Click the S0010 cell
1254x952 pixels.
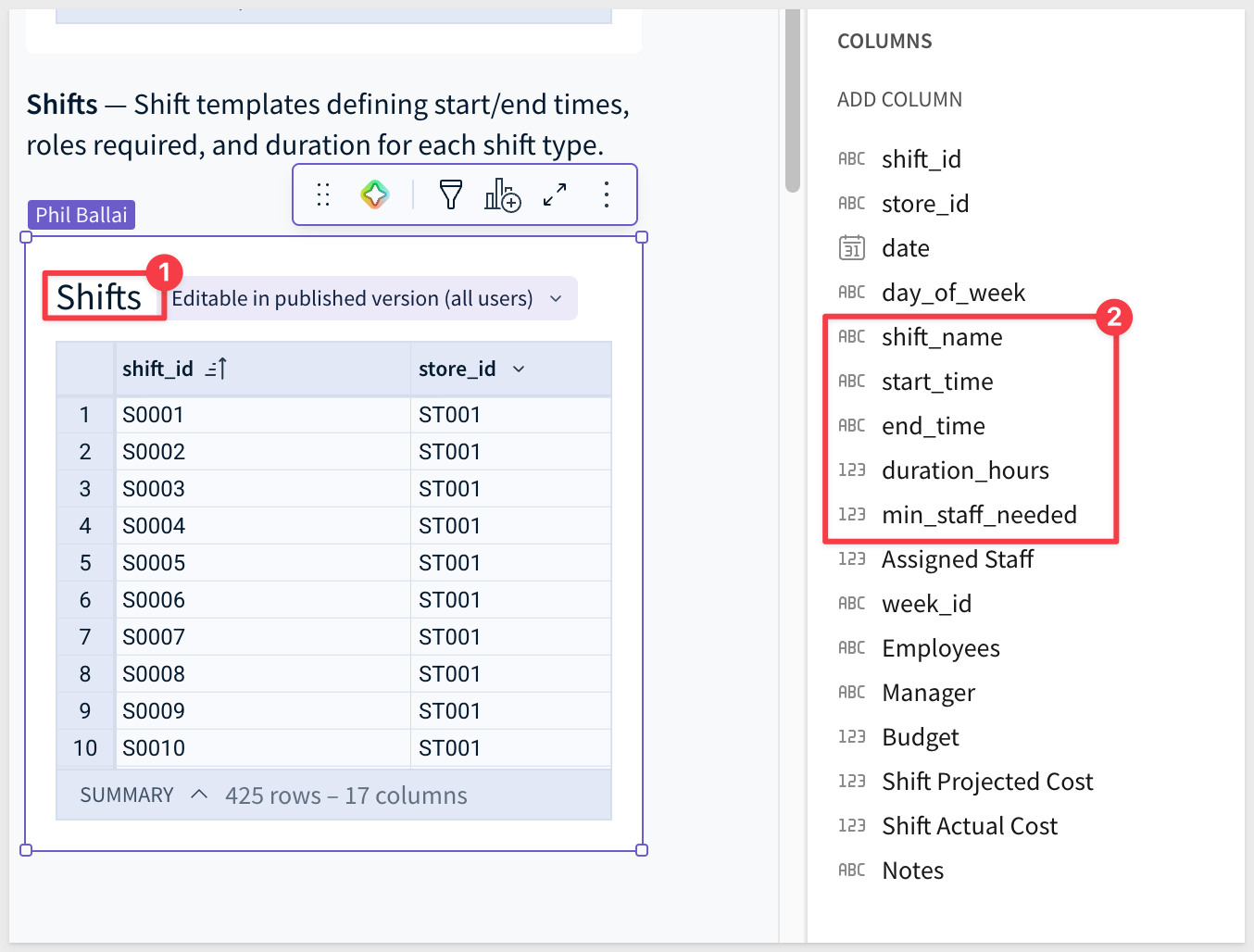262,748
